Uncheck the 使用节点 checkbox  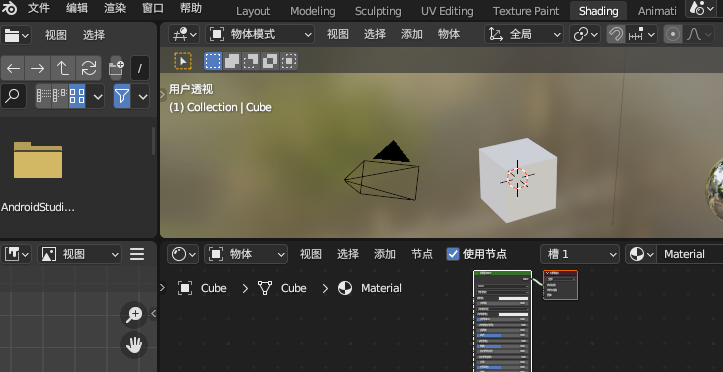(453, 254)
